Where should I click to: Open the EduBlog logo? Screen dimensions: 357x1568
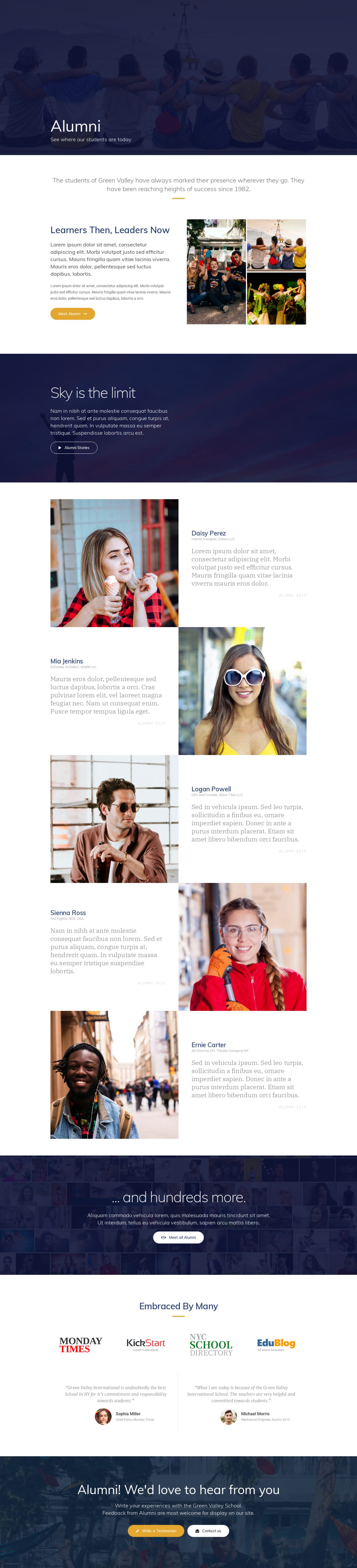(276, 1344)
